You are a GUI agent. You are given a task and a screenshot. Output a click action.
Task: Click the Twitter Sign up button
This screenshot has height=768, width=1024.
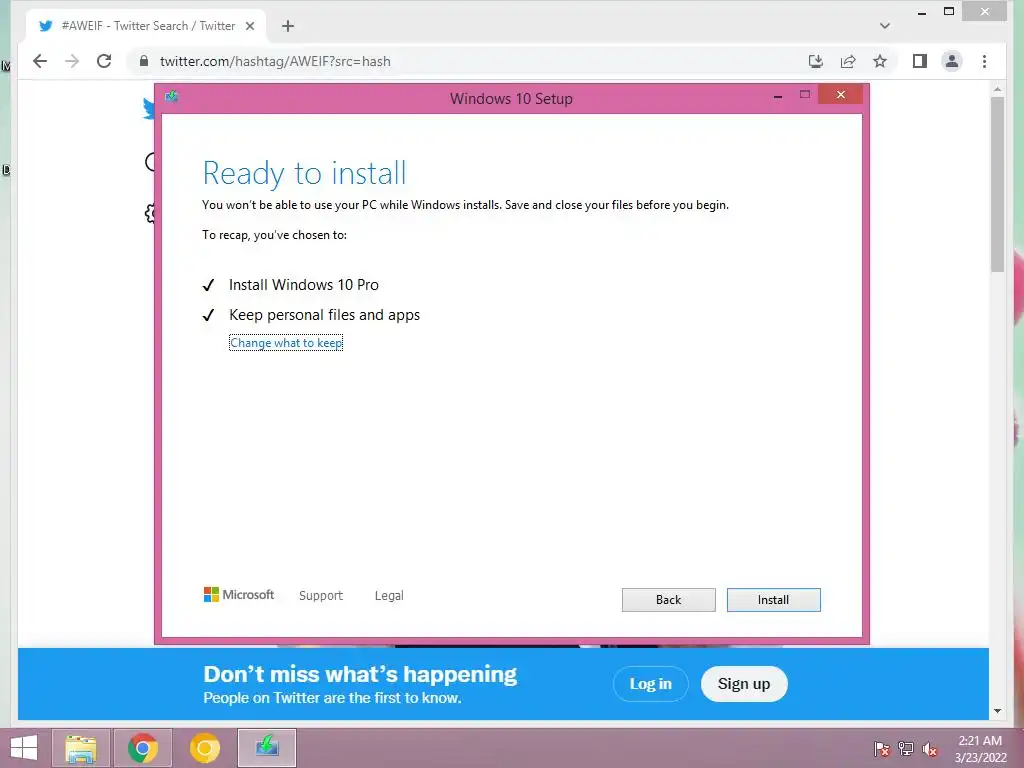point(744,684)
